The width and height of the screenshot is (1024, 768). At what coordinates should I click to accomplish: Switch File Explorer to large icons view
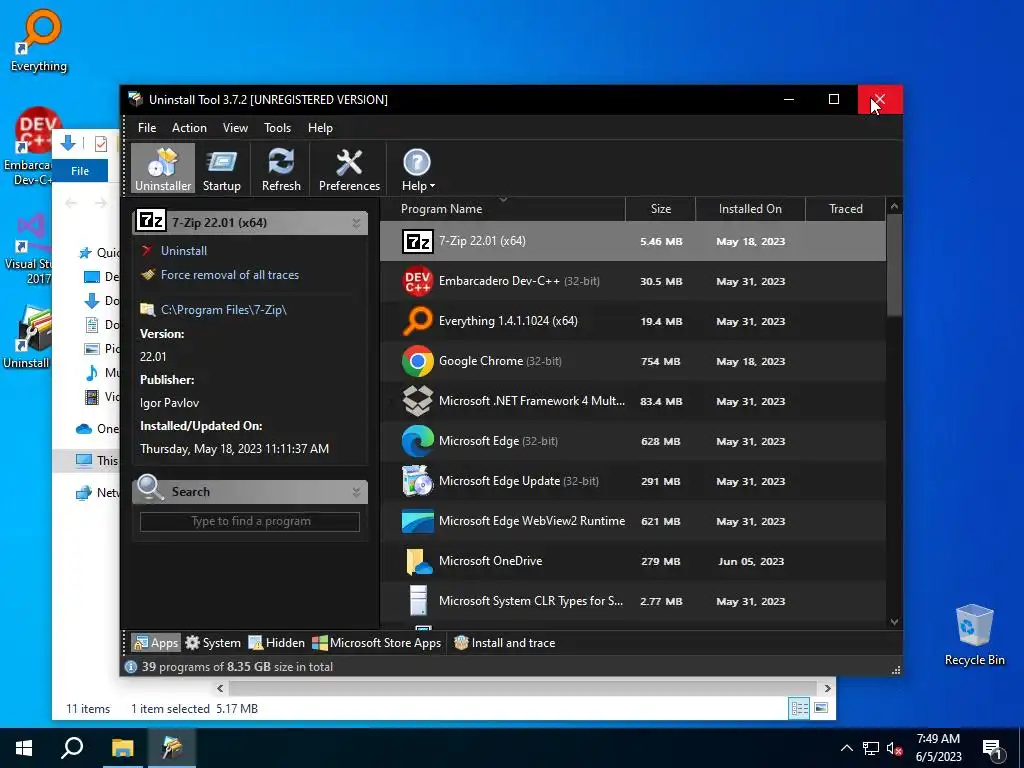click(x=821, y=708)
